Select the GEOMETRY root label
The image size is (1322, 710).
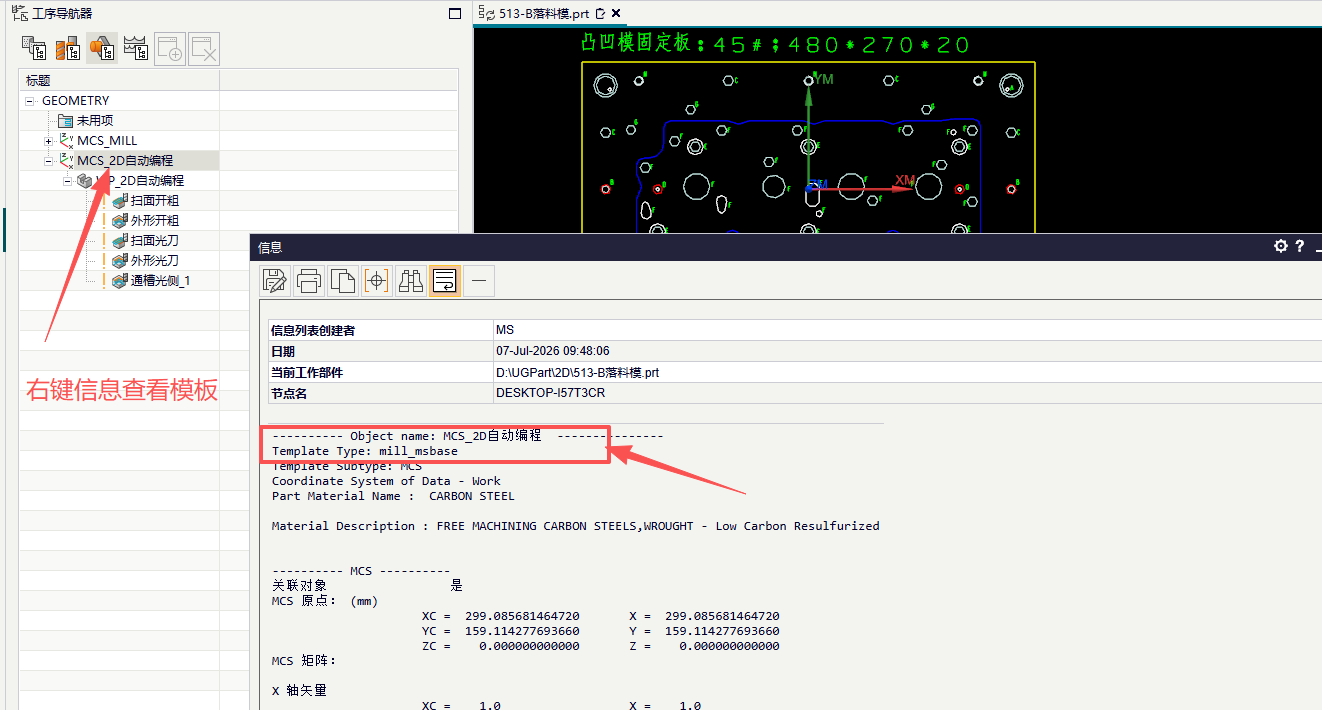pos(76,101)
